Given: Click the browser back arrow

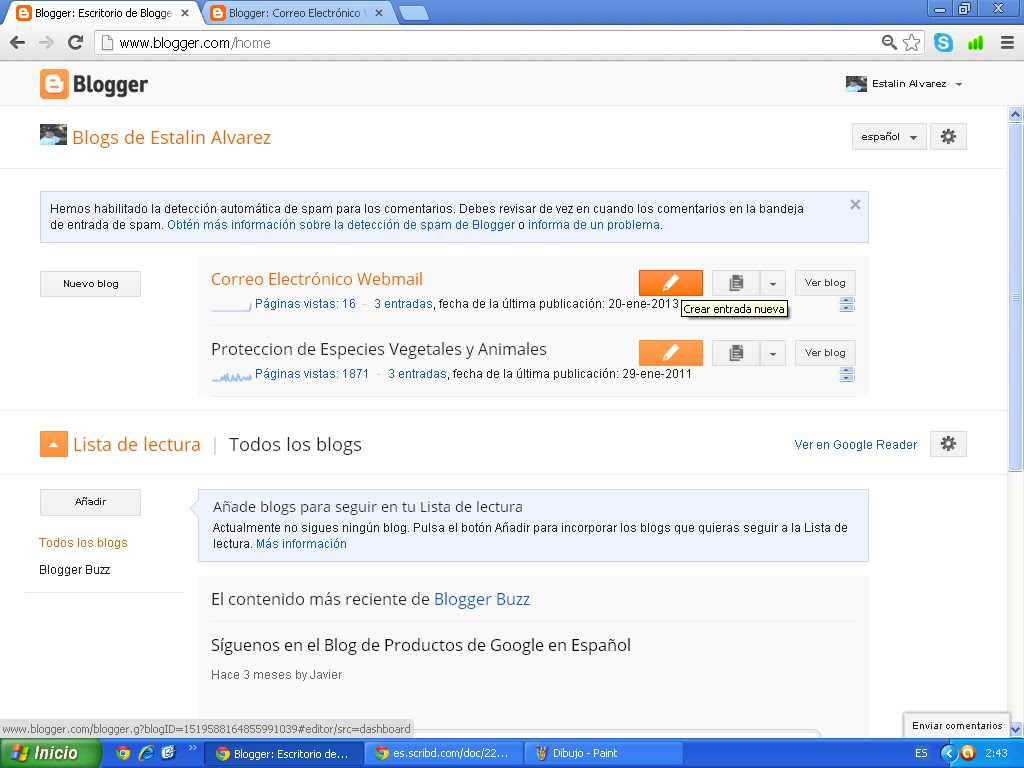Looking at the screenshot, I should point(18,43).
